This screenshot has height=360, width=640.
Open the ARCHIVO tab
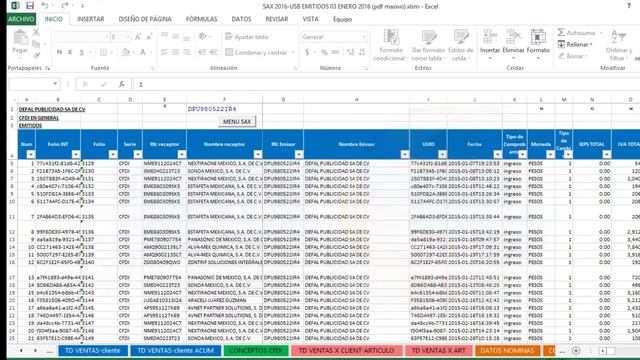(21, 19)
